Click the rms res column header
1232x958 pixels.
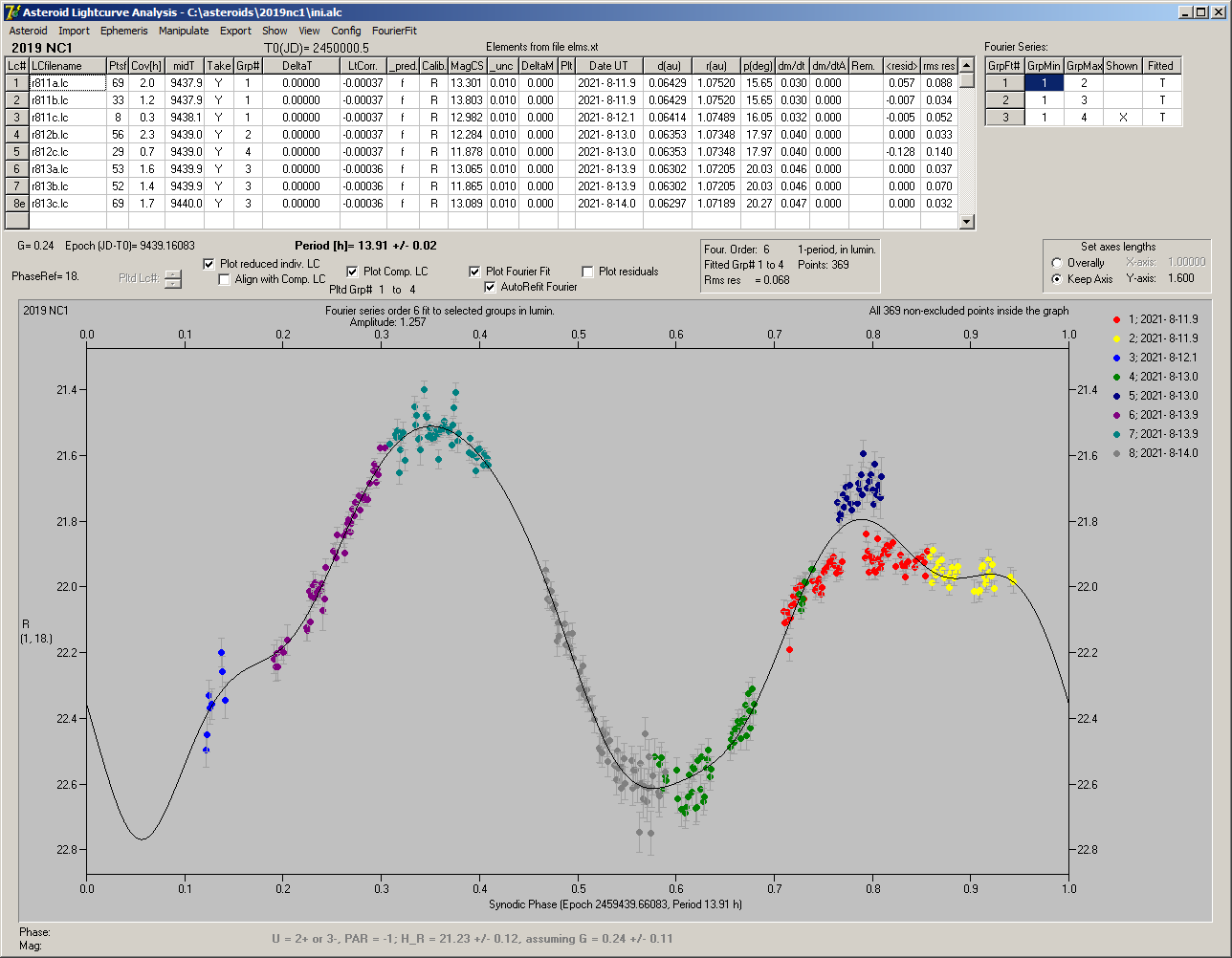click(x=939, y=66)
